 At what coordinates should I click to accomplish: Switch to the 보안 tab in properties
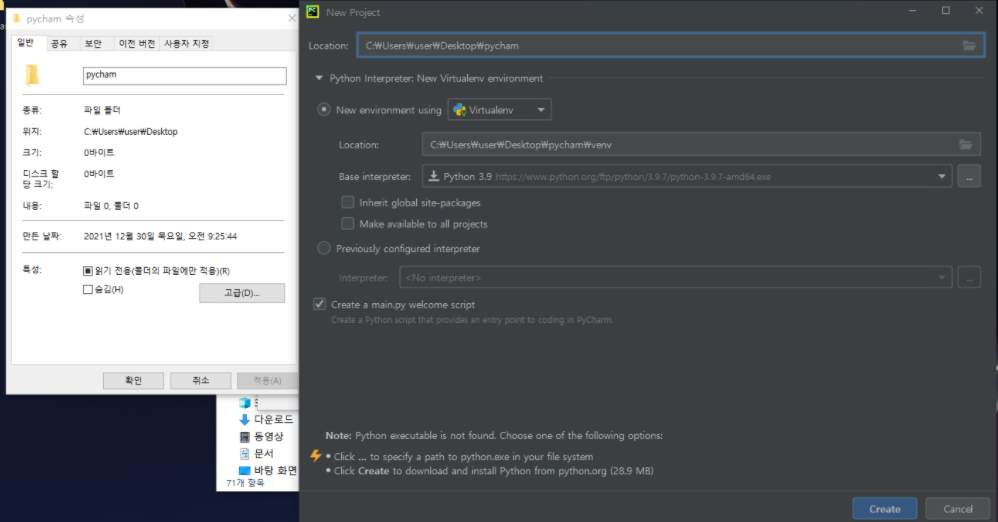(94, 43)
